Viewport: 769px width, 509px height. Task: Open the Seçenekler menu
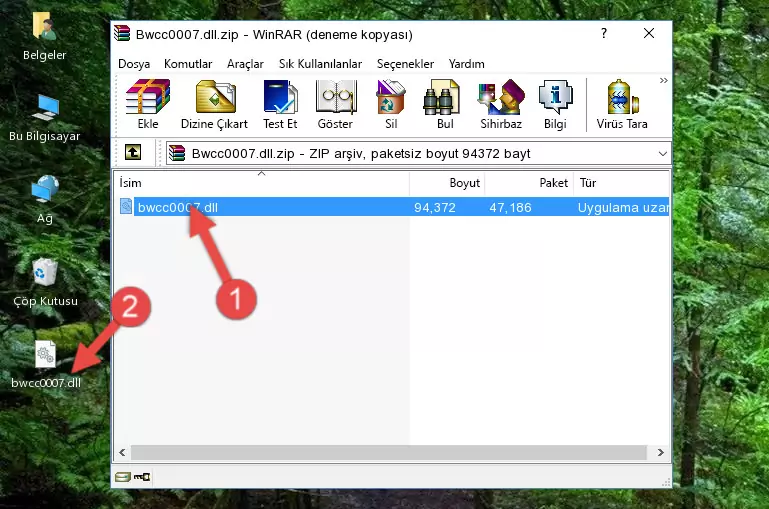tap(405, 64)
